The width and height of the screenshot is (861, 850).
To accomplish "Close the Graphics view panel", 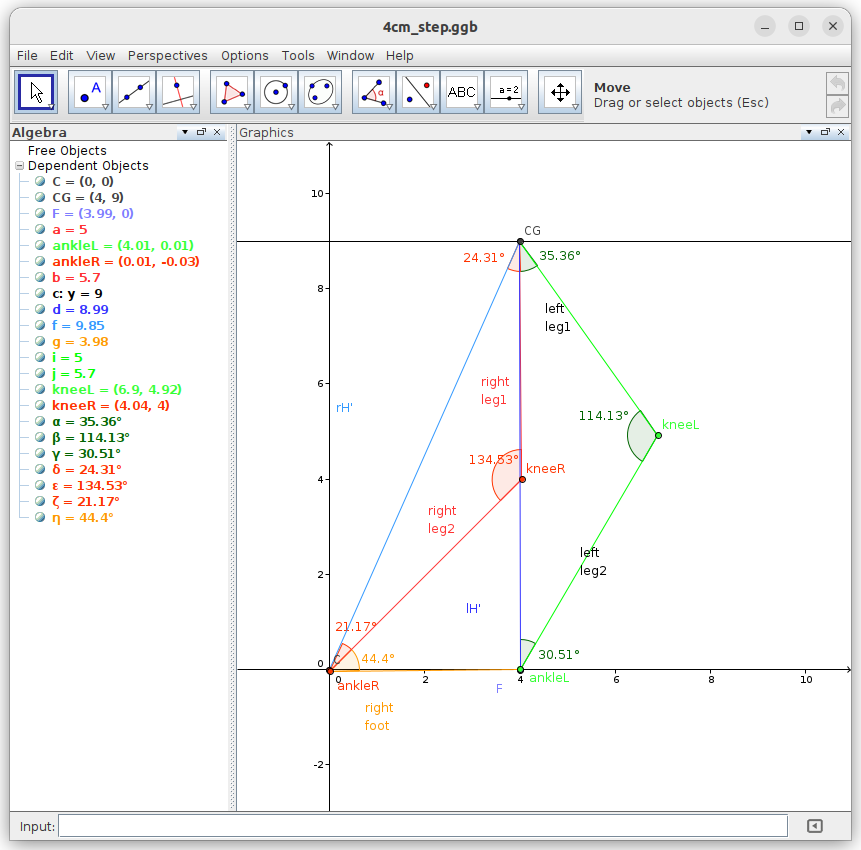I will click(x=841, y=132).
